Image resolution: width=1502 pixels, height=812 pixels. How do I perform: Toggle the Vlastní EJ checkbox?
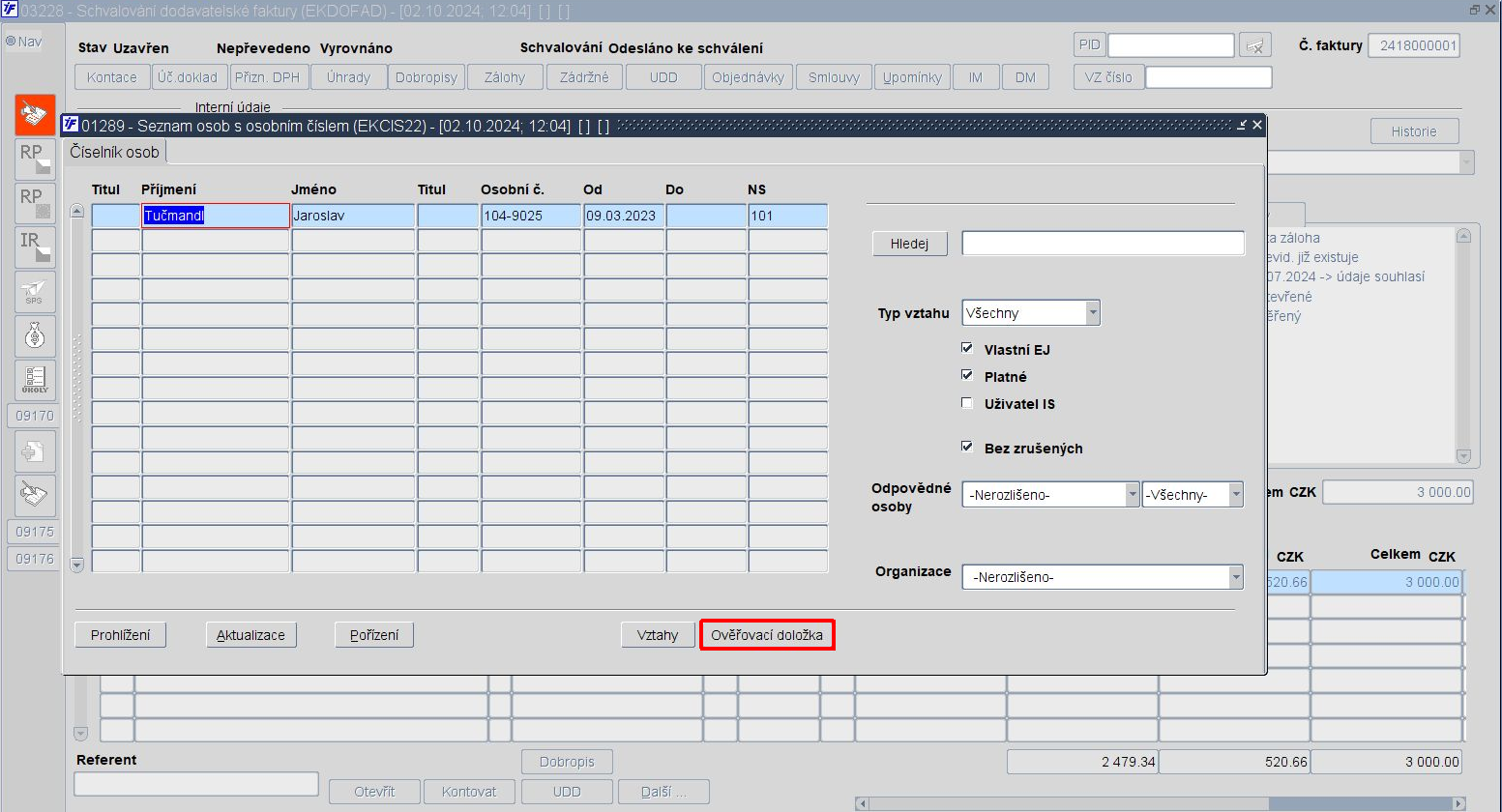point(967,348)
